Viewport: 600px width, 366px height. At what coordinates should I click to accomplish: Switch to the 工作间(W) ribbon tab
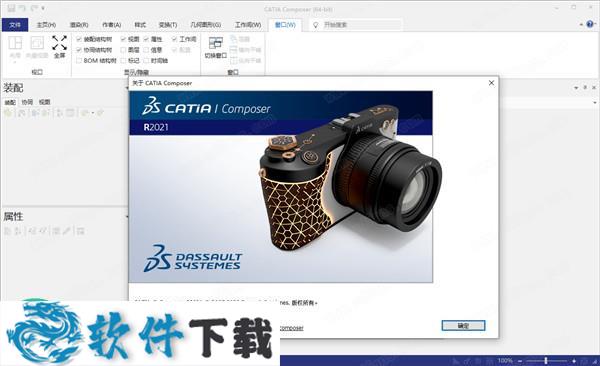point(248,25)
